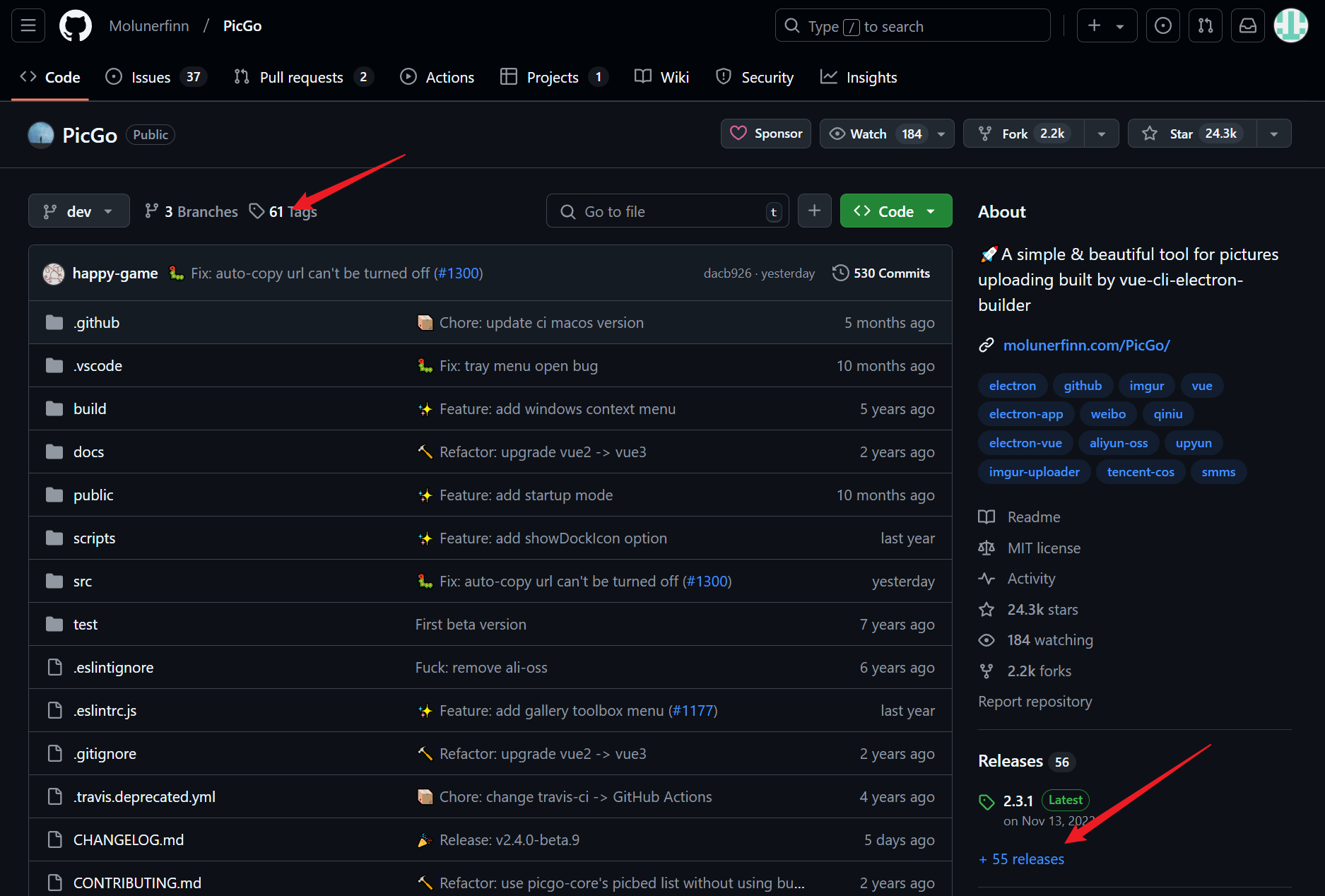This screenshot has height=896, width=1325.
Task: Star the PicGo repository
Action: pyautogui.click(x=1192, y=134)
